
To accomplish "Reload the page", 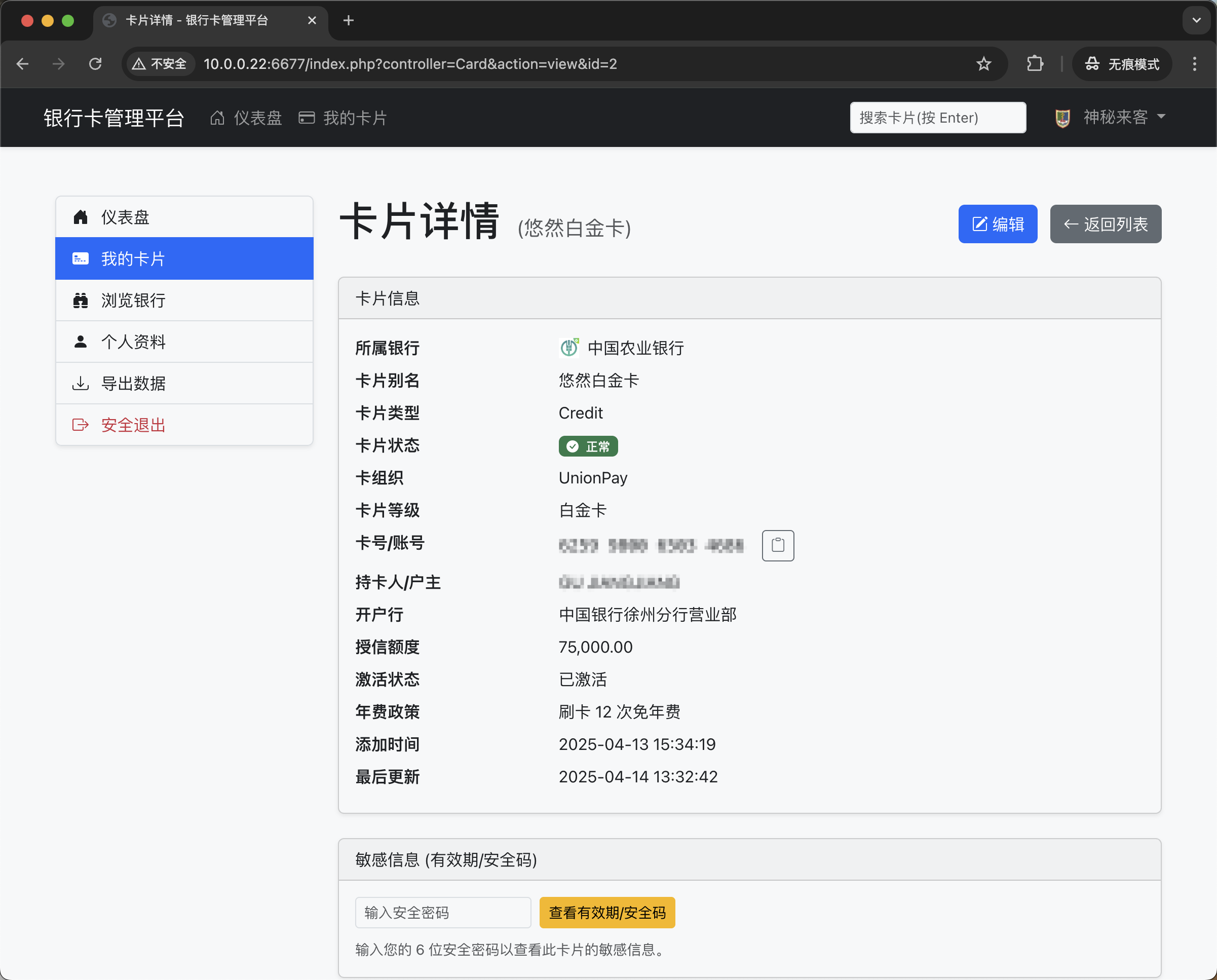I will pyautogui.click(x=95, y=64).
